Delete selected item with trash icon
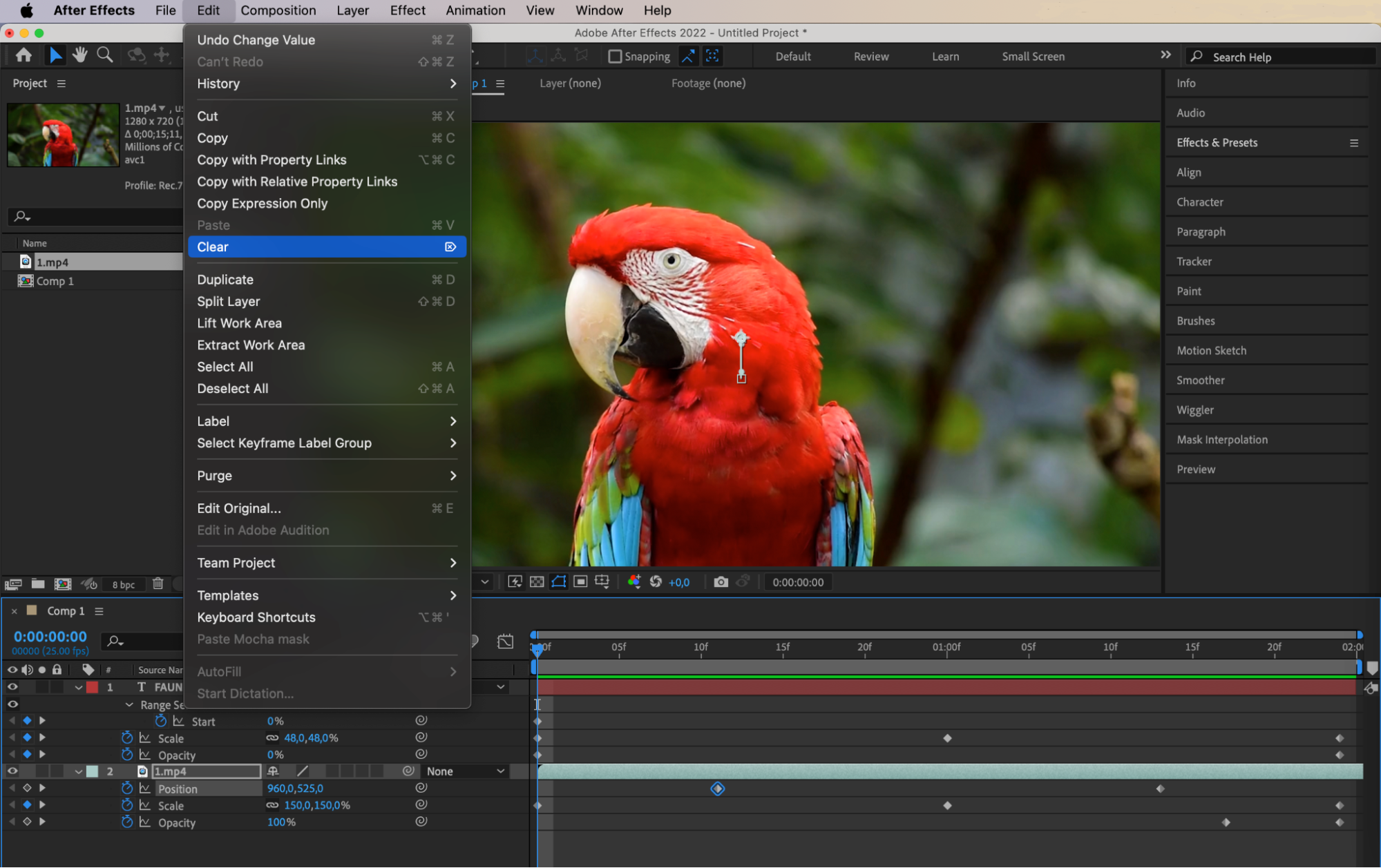Viewport: 1381px width, 868px height. coord(158,584)
